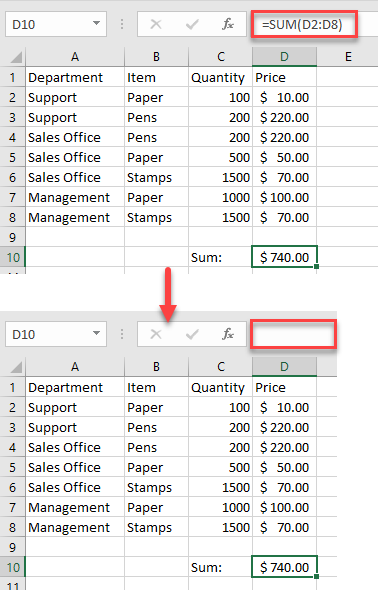
Task: Click quantity 1000 cell in bottom sheet
Action: click(x=220, y=507)
